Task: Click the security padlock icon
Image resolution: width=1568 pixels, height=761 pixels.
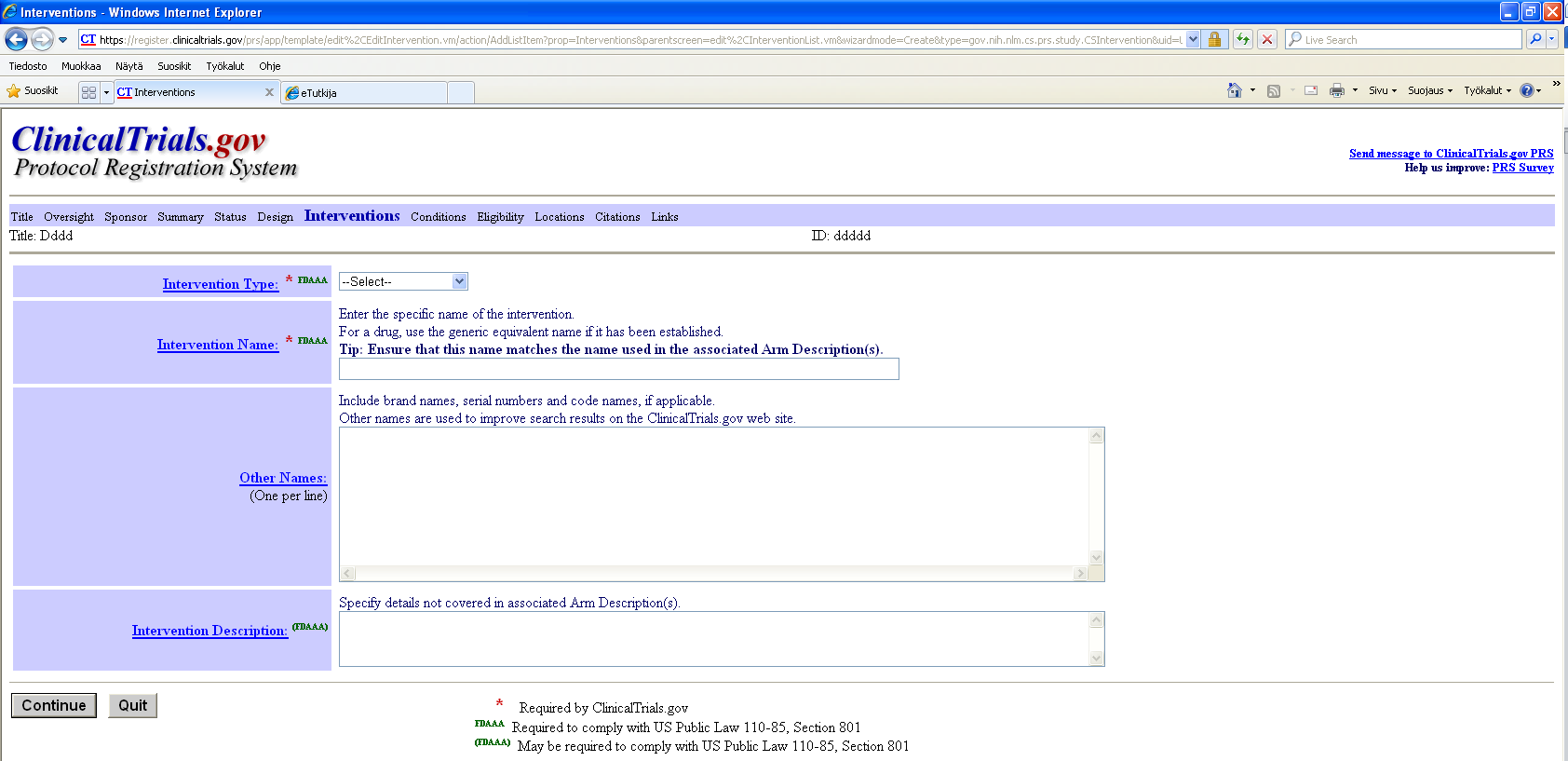Action: pyautogui.click(x=1214, y=40)
